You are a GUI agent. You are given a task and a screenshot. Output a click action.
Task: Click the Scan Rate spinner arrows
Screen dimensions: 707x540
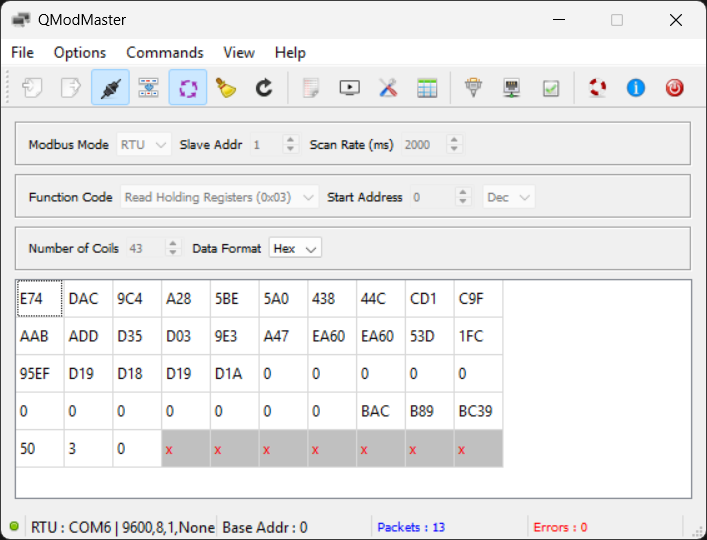454,144
